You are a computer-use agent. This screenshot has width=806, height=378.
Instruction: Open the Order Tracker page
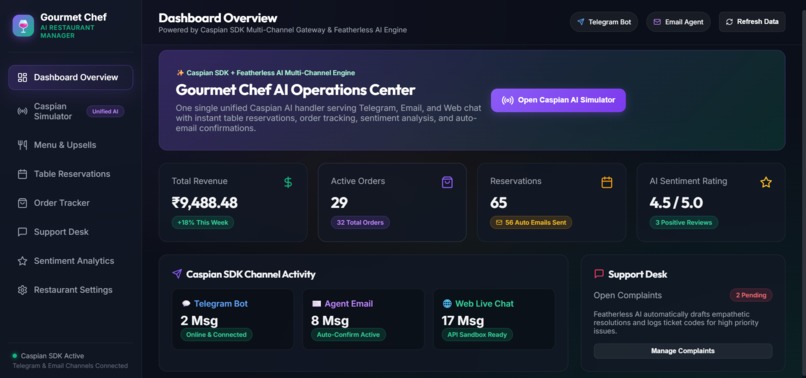pyautogui.click(x=70, y=203)
